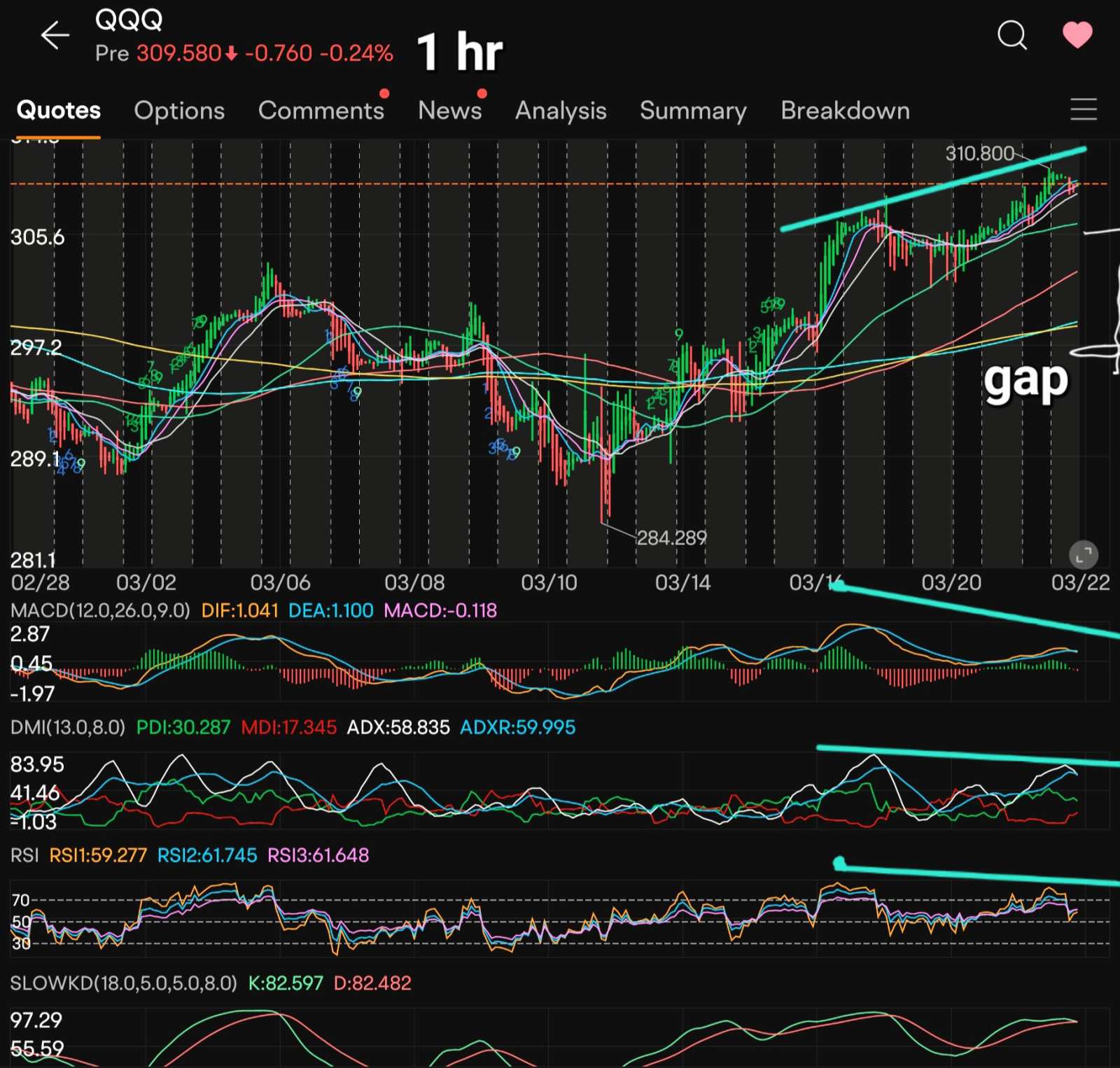The image size is (1120, 1068).
Task: Tap the back arrow icon
Action: click(x=55, y=35)
